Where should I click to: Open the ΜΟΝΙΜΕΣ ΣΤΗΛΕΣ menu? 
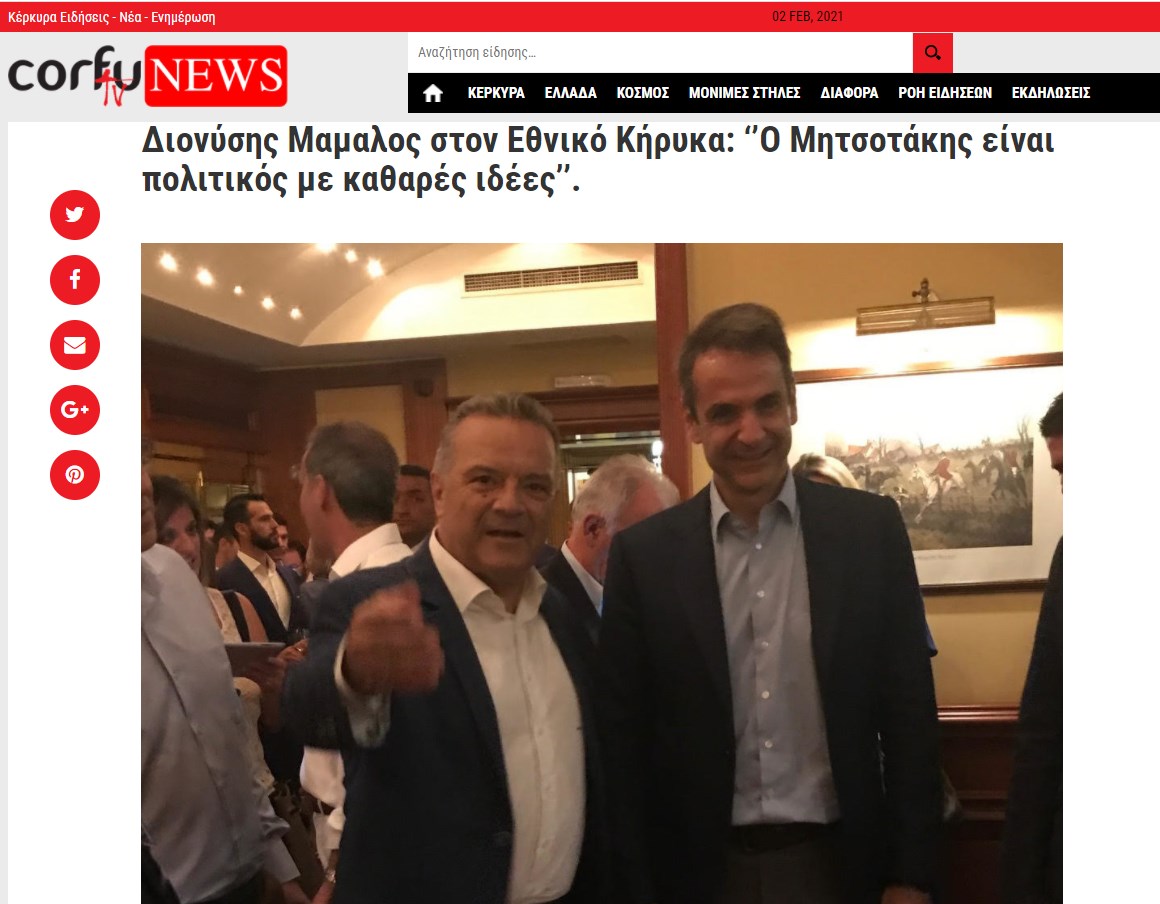click(744, 93)
